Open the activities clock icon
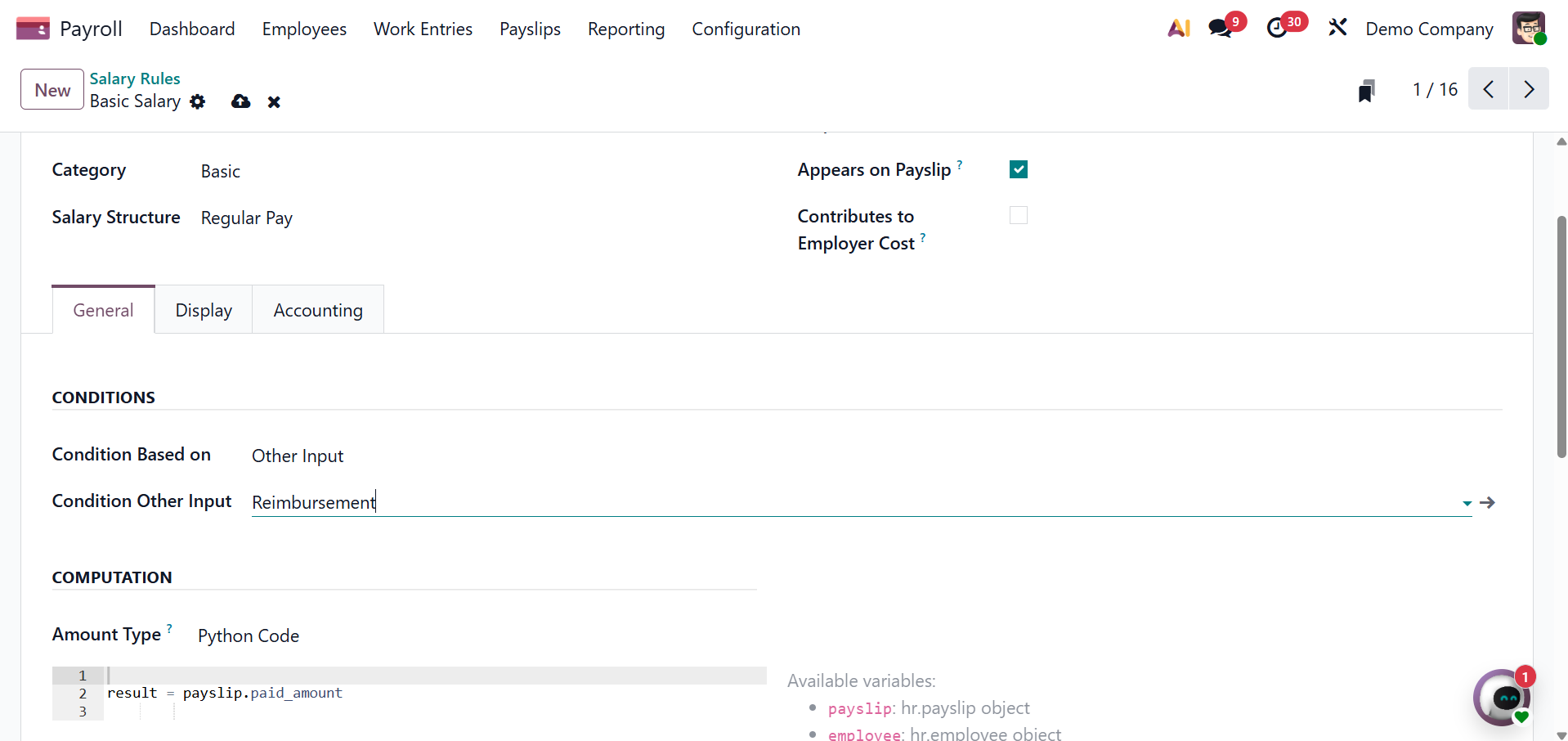 point(1277,29)
